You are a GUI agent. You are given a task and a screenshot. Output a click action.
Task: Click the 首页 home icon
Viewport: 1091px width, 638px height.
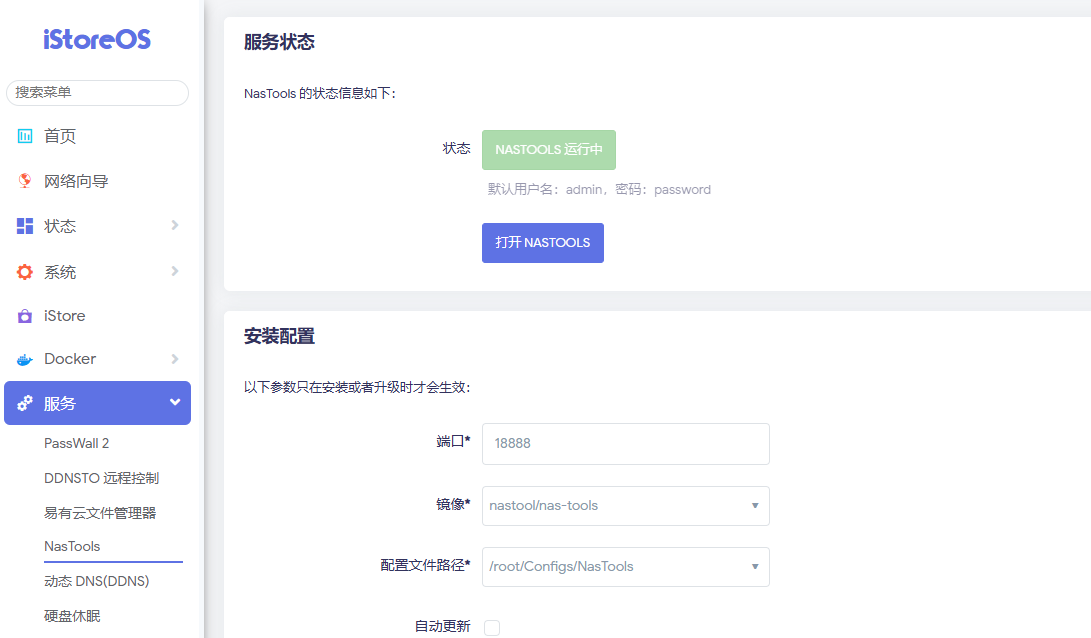coord(25,136)
